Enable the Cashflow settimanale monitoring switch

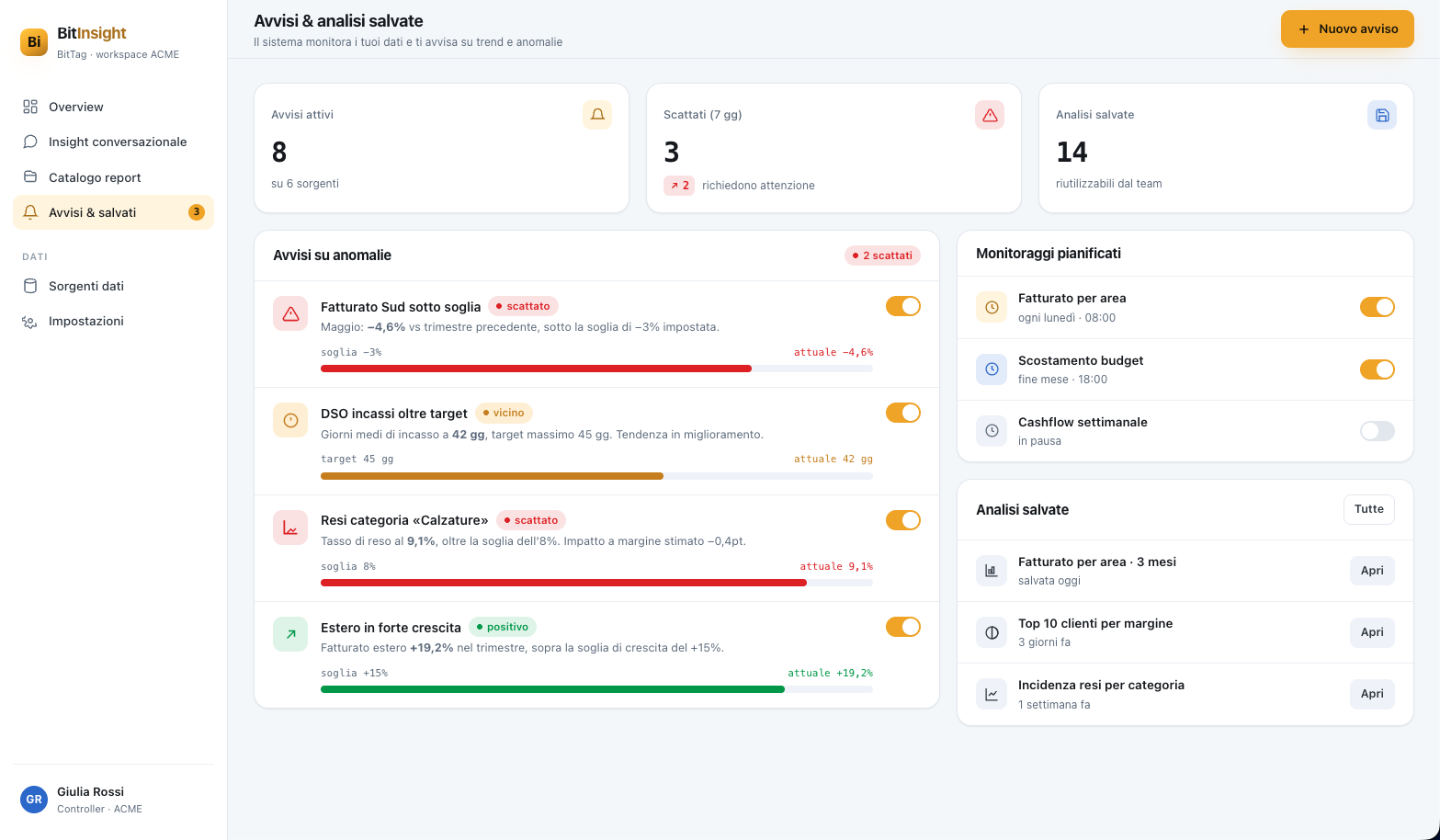(x=1378, y=431)
